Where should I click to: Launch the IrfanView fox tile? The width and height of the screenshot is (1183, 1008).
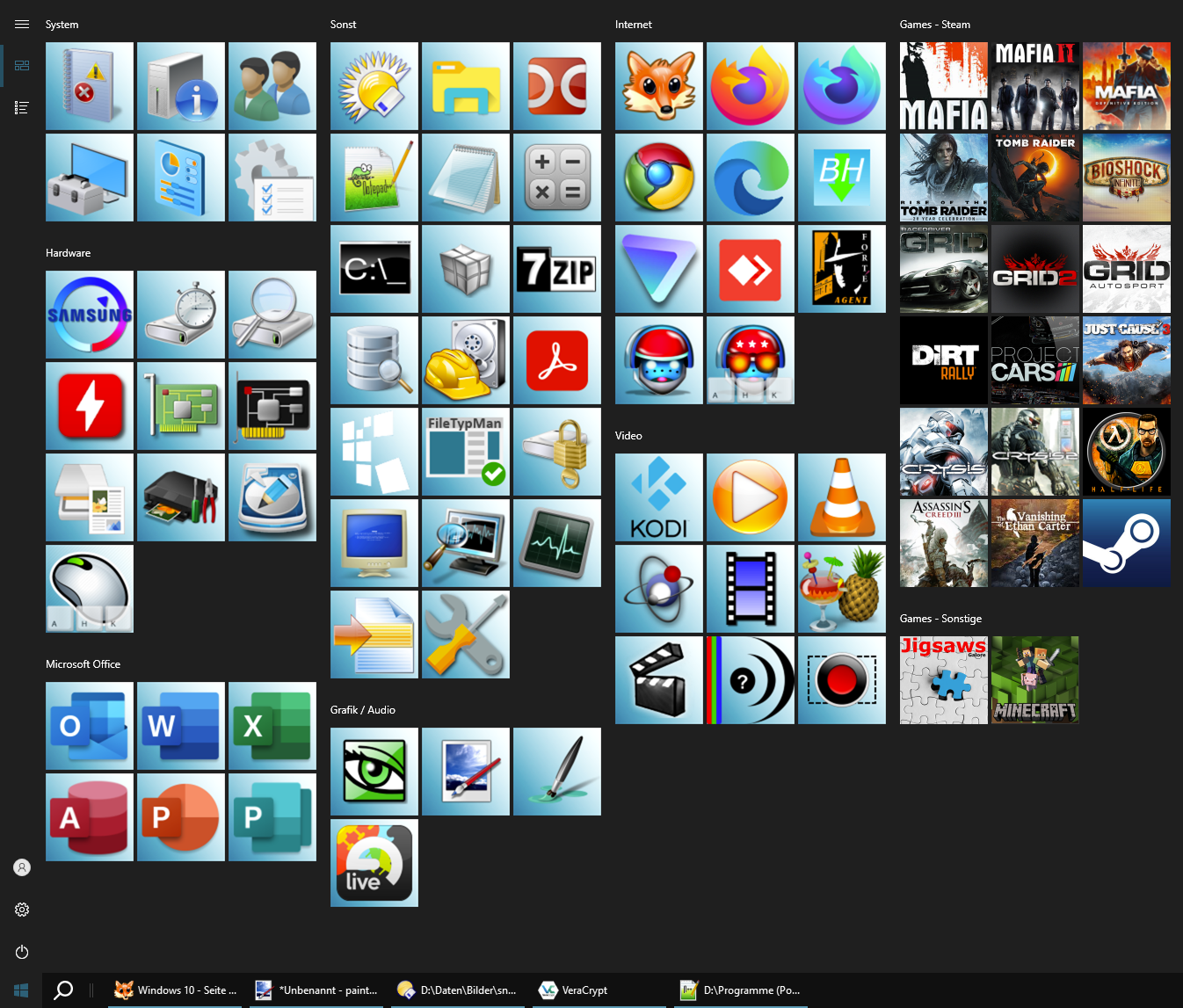[x=659, y=86]
